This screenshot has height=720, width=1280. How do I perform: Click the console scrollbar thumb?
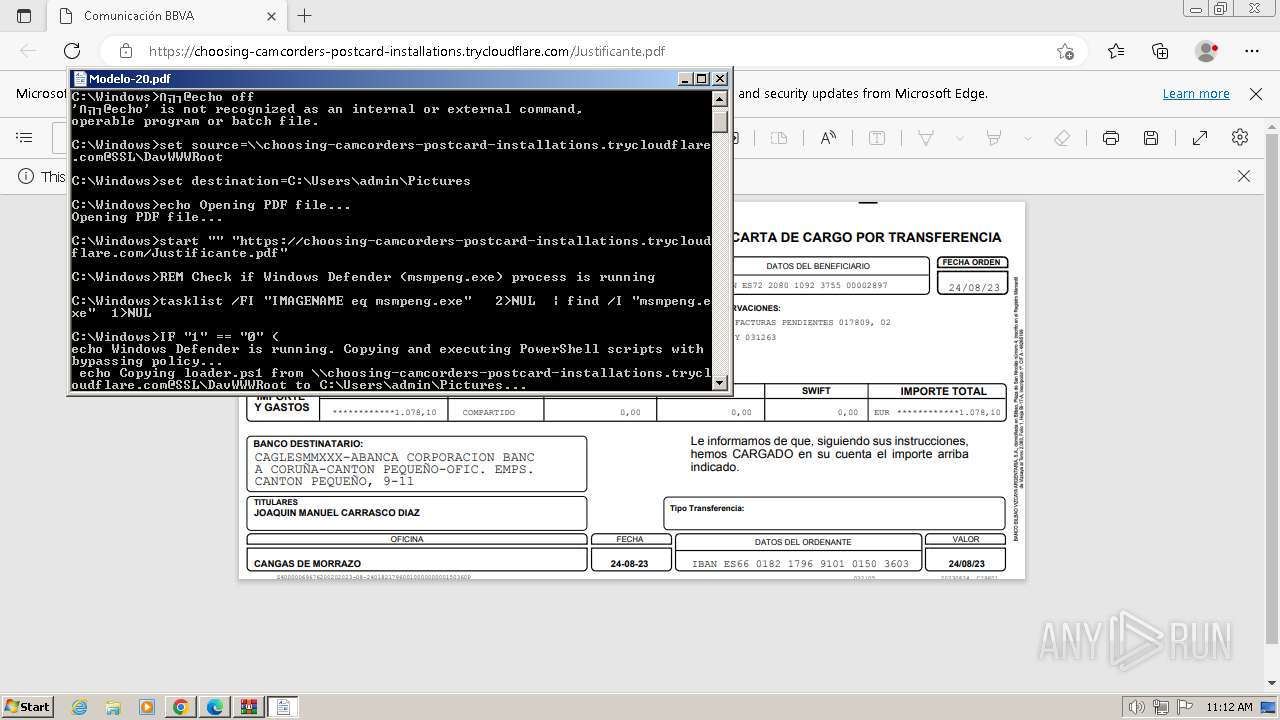coord(720,120)
